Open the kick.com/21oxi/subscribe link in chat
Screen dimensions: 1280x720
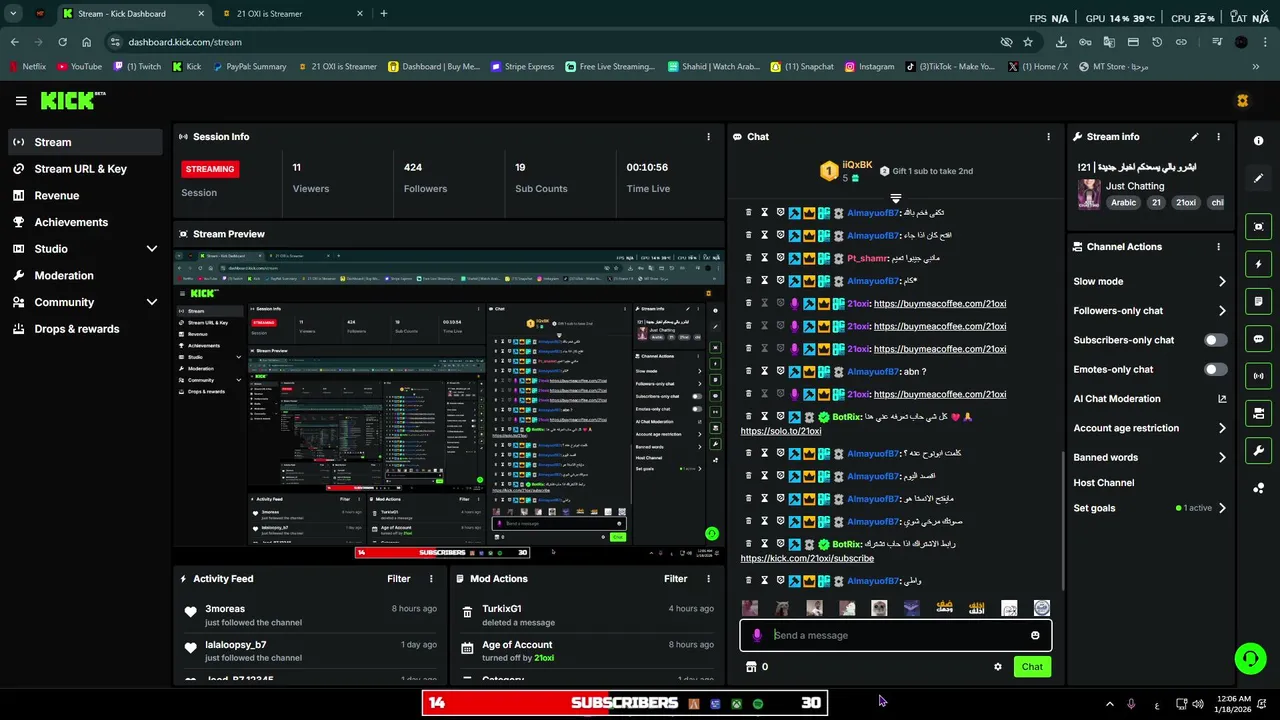point(807,558)
